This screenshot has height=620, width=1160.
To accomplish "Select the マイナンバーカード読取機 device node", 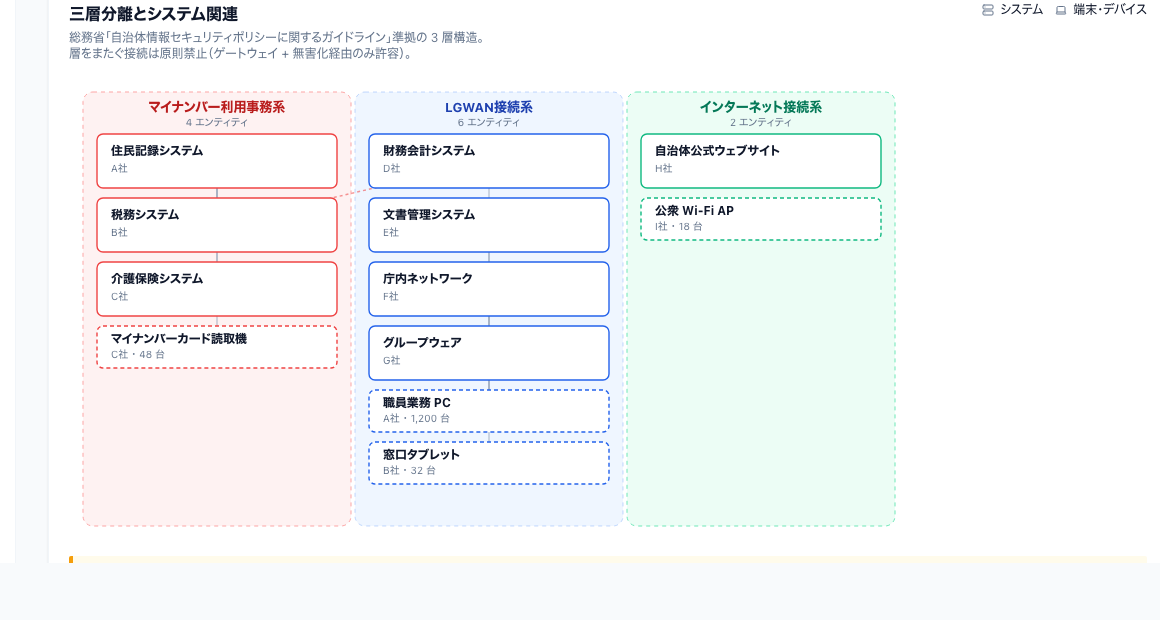I will click(x=217, y=346).
